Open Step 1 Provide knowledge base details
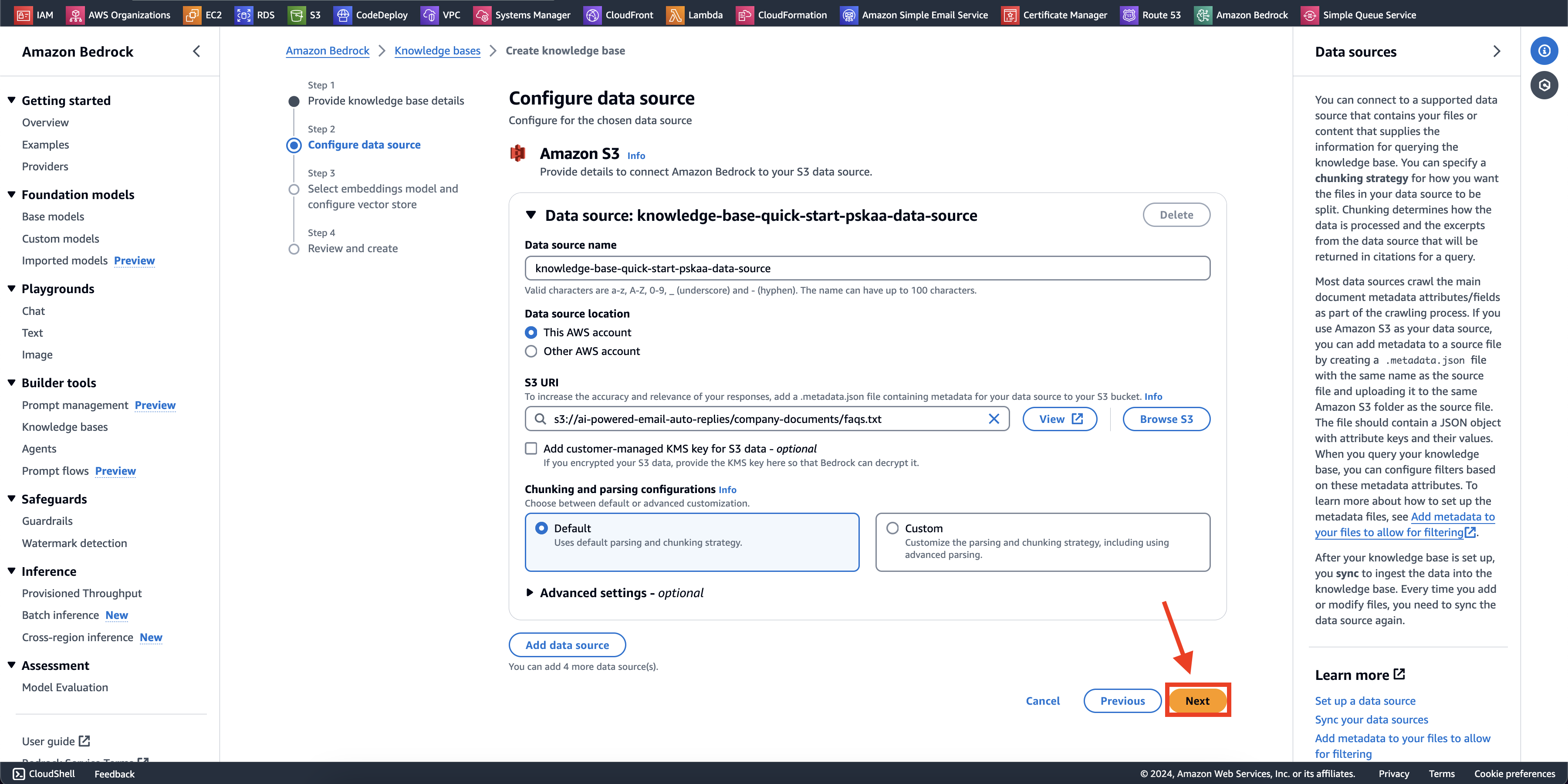 385,101
